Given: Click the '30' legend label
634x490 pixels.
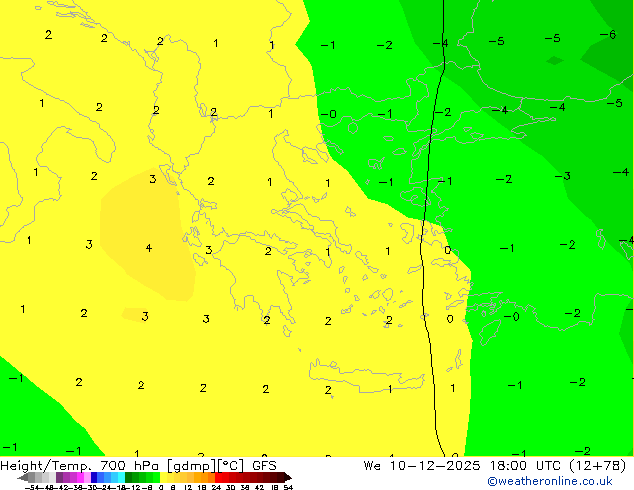Looking at the screenshot, I should click(231, 488).
